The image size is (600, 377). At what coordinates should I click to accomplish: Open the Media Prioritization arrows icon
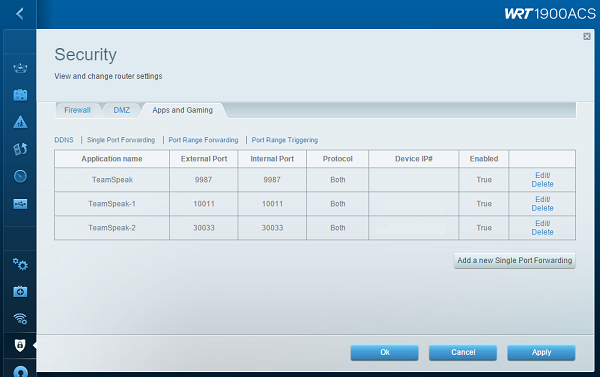pos(20,149)
